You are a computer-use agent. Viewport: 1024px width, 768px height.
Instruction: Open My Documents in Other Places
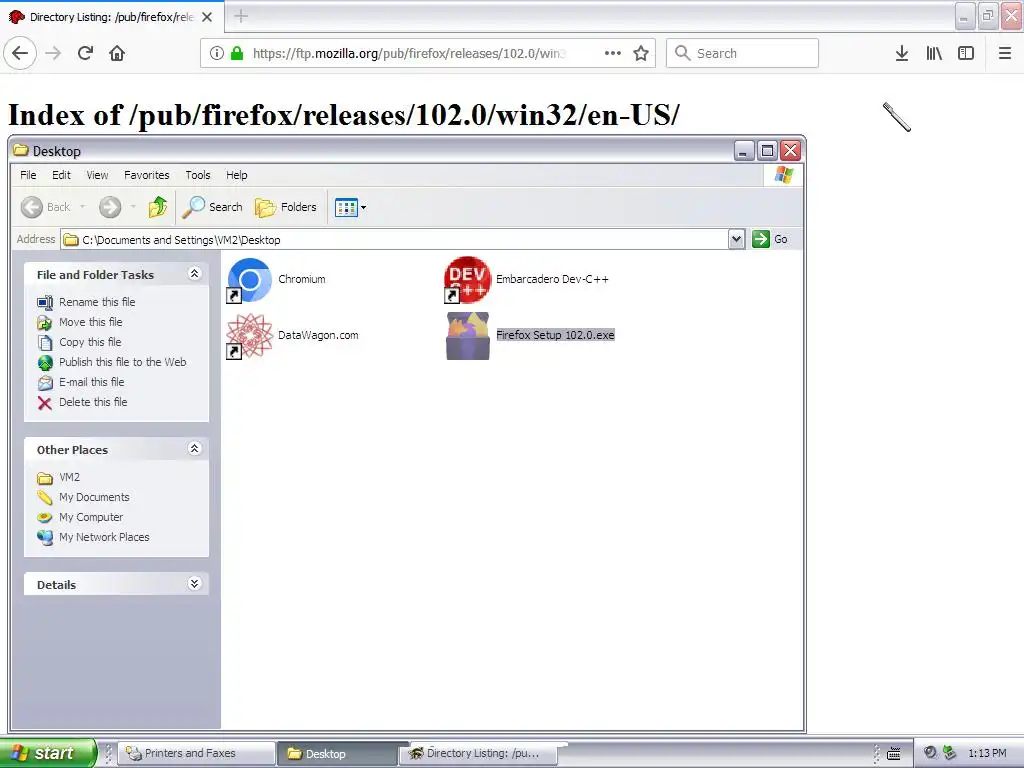coord(94,497)
